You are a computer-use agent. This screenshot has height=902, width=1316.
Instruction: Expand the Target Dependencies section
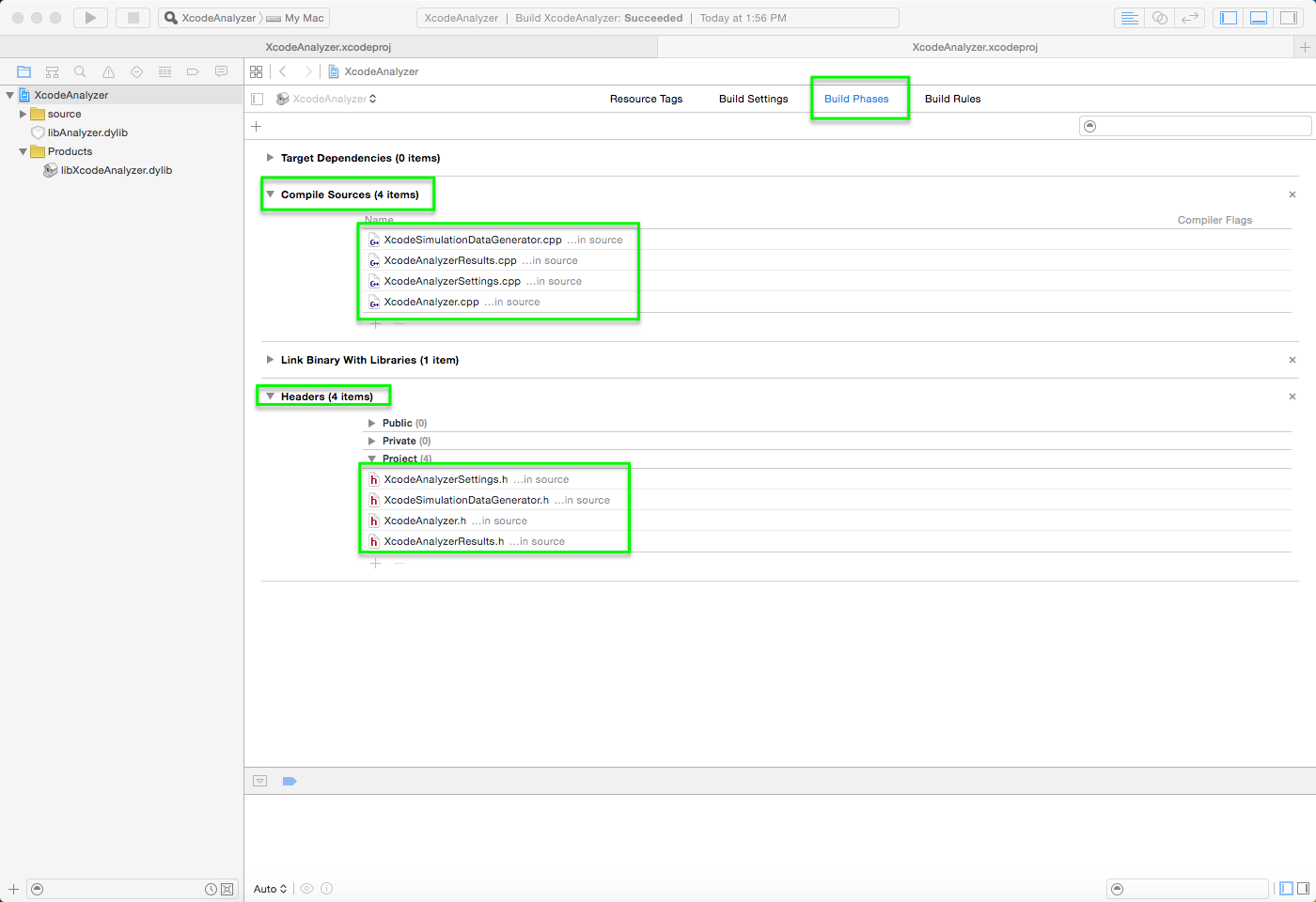click(x=270, y=158)
